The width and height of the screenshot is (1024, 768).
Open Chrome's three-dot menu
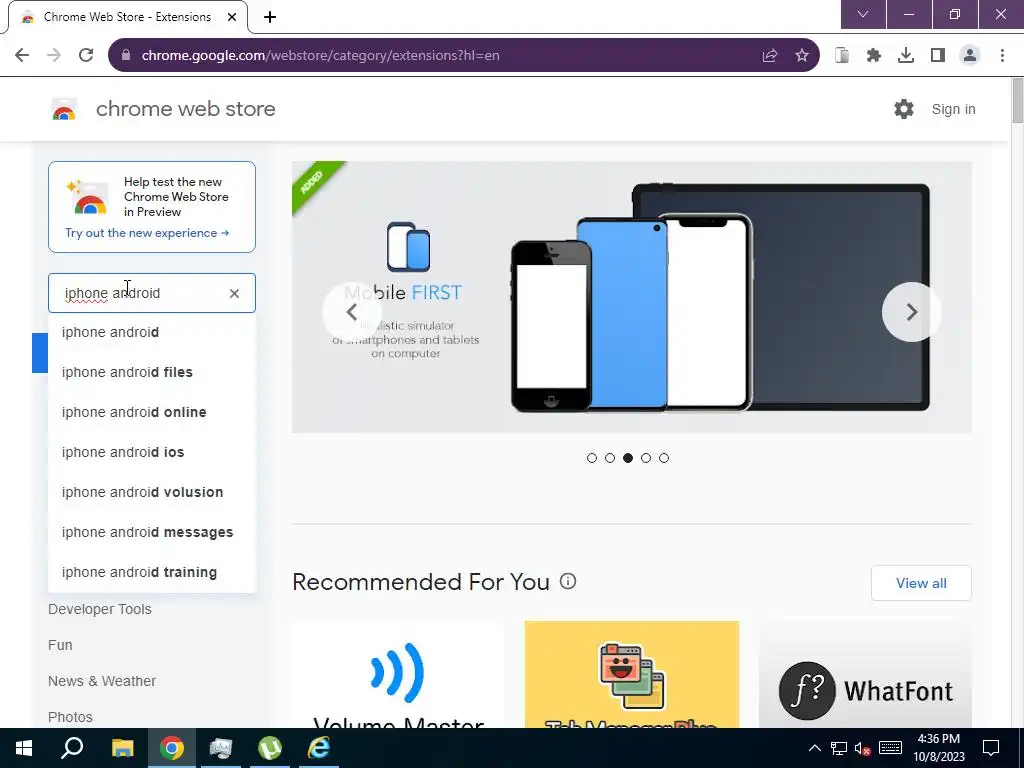coord(1002,56)
